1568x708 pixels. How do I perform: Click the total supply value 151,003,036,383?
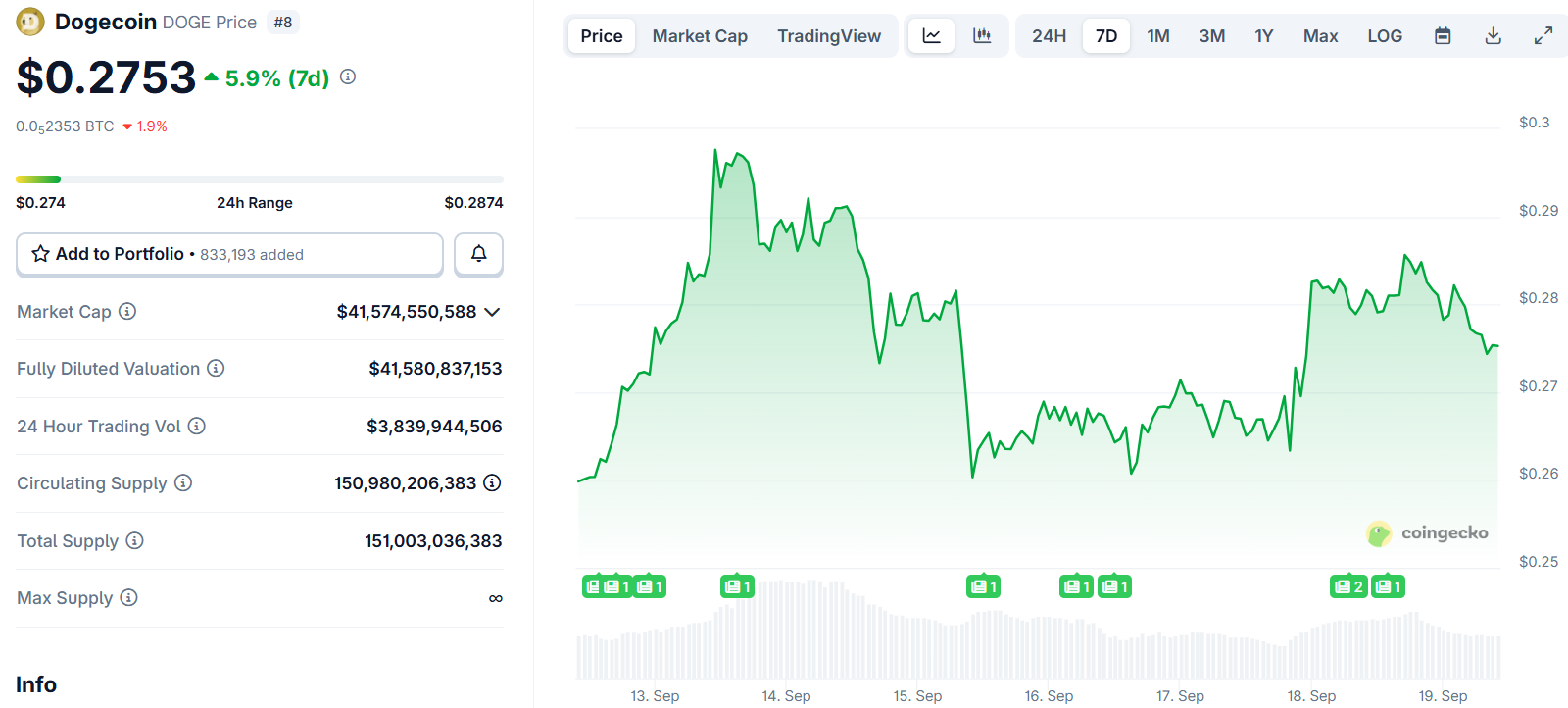(433, 541)
